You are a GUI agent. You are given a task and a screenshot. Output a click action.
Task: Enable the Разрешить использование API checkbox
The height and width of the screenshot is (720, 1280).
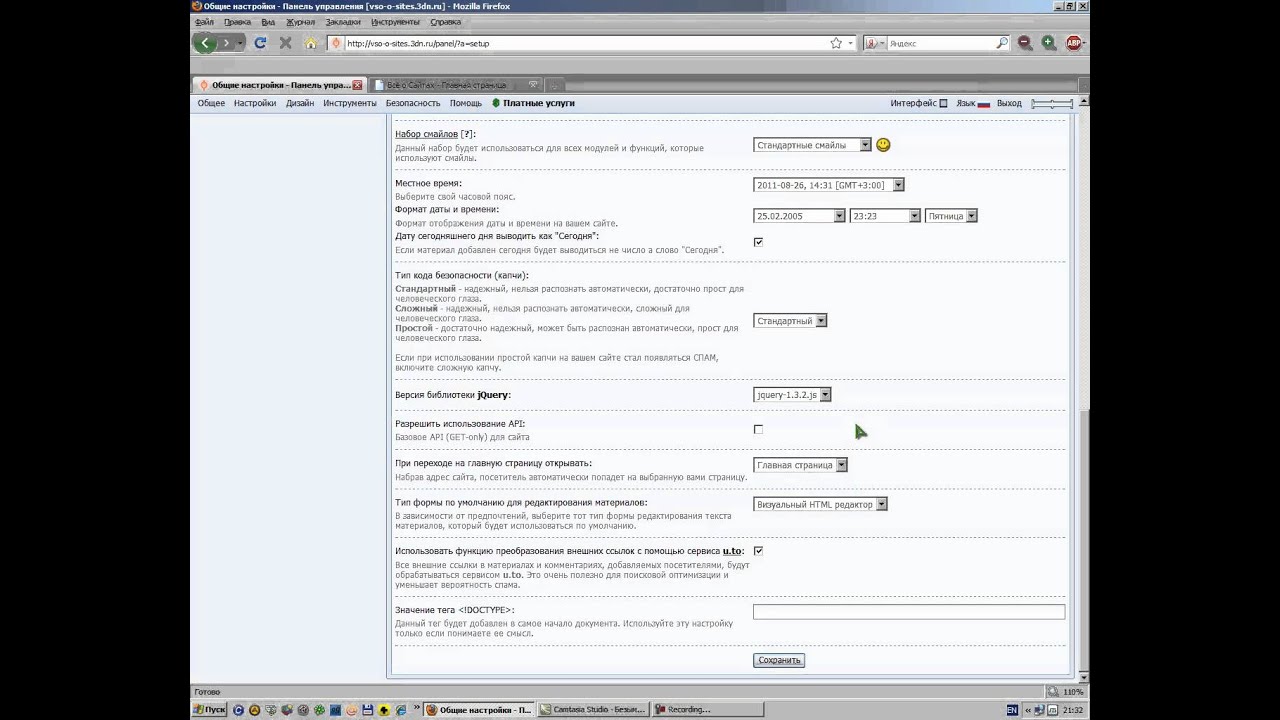pos(758,429)
